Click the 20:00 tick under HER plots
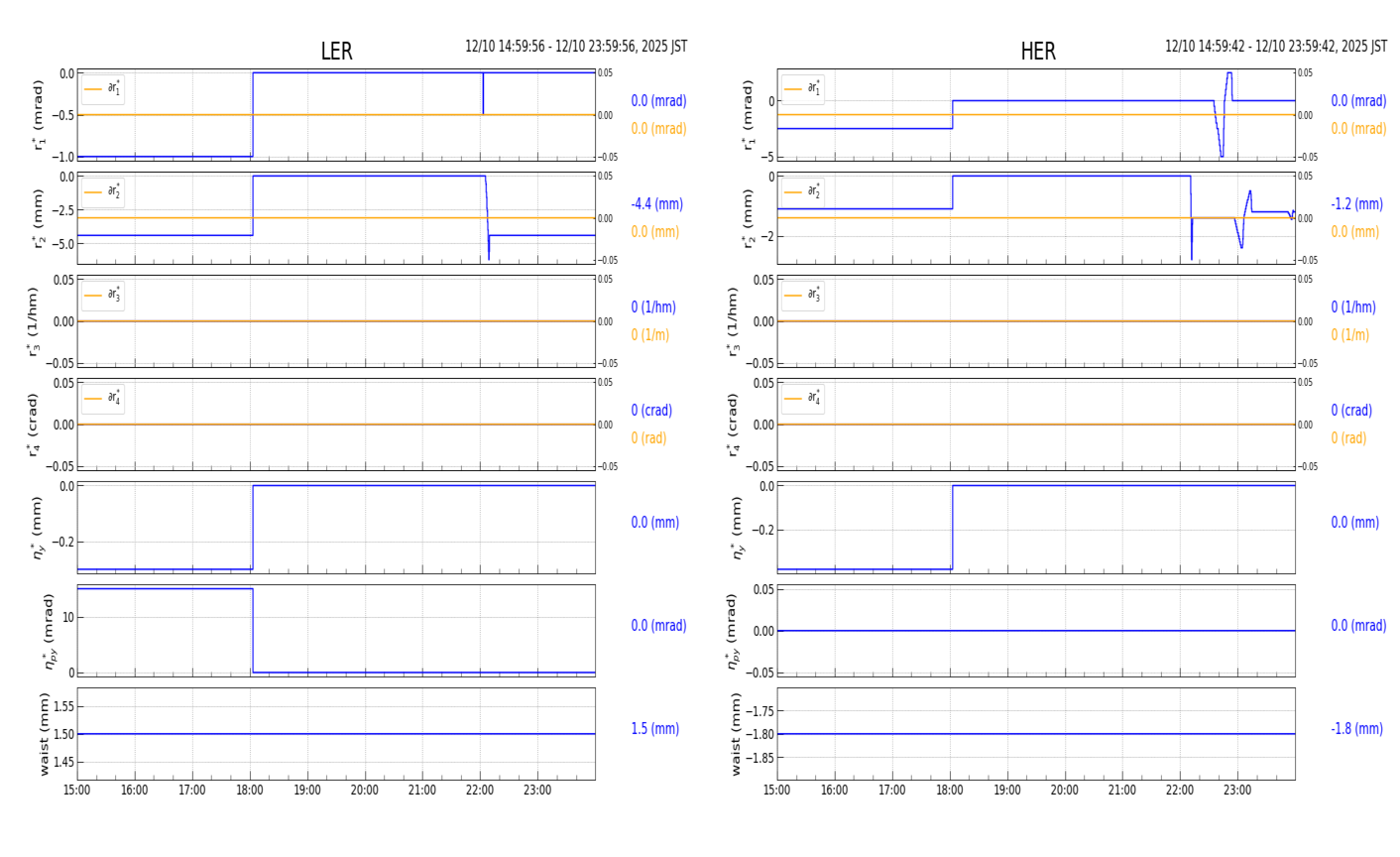 (x=1065, y=791)
